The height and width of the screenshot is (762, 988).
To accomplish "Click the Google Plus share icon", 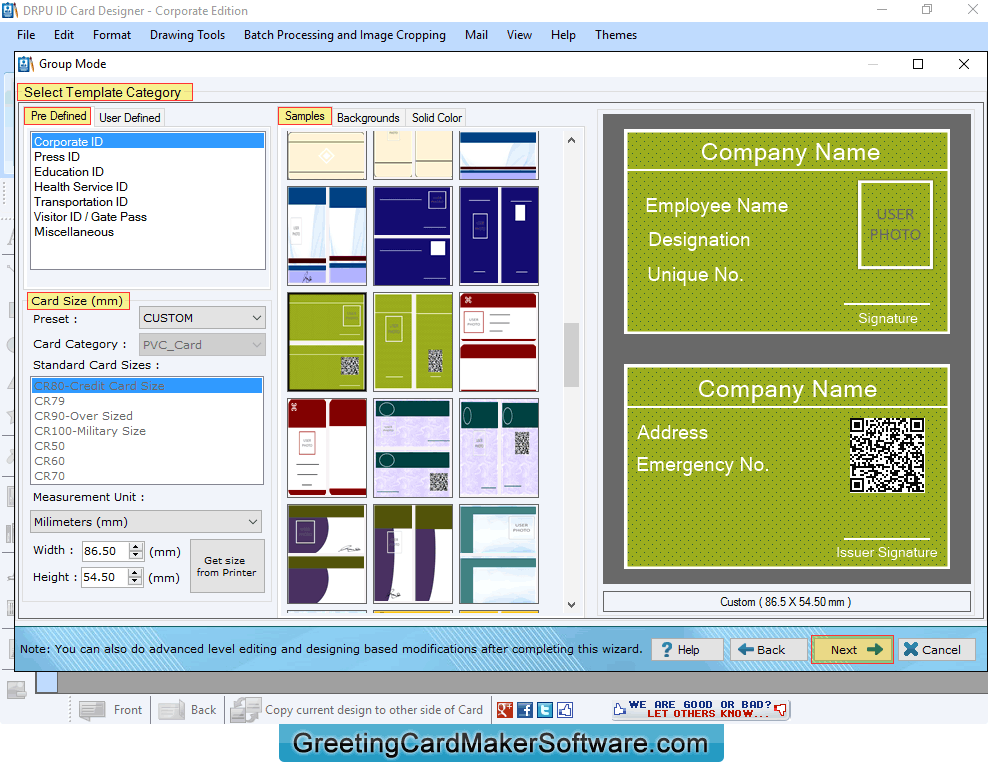I will (505, 710).
